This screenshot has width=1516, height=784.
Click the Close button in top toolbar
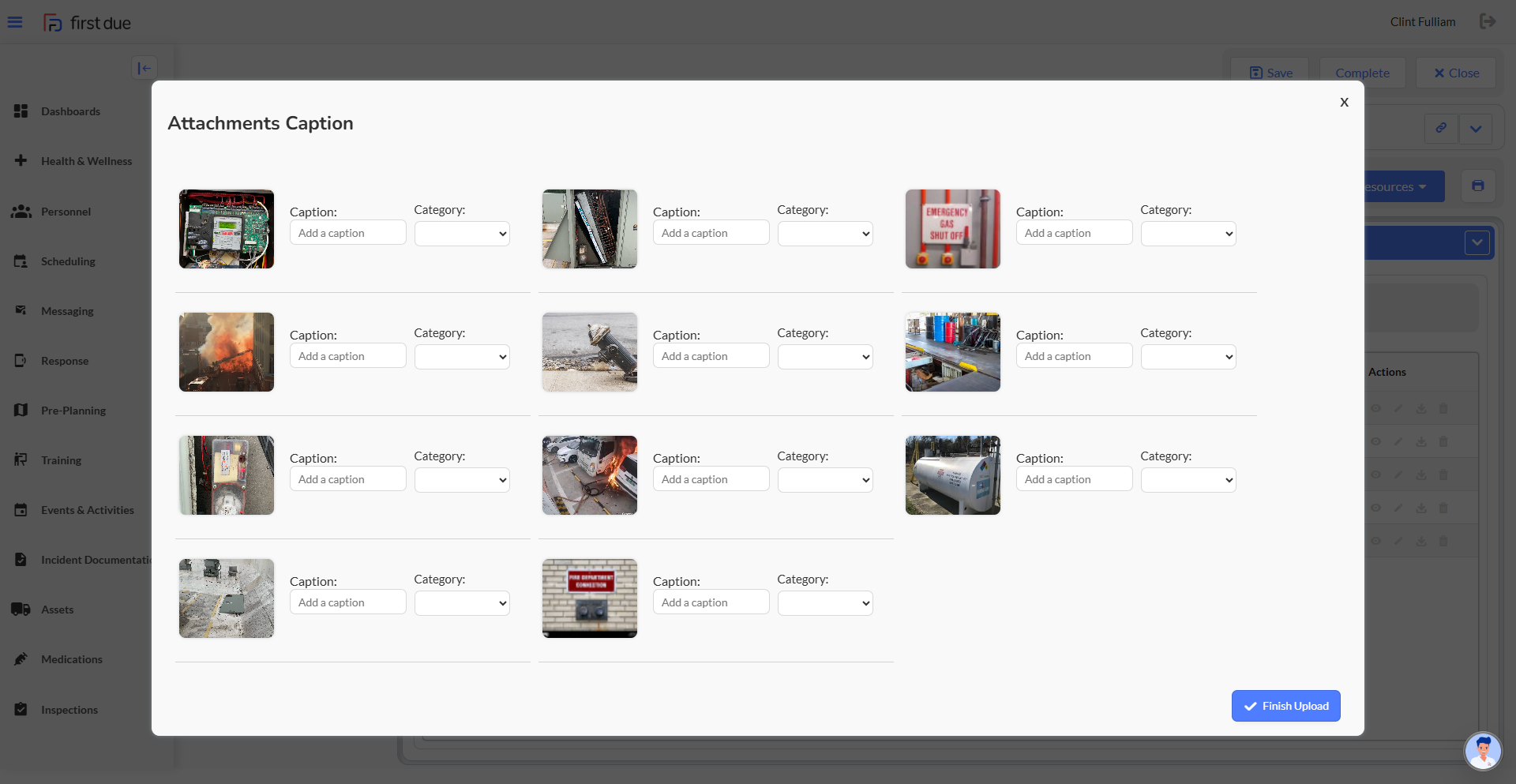click(x=1456, y=73)
